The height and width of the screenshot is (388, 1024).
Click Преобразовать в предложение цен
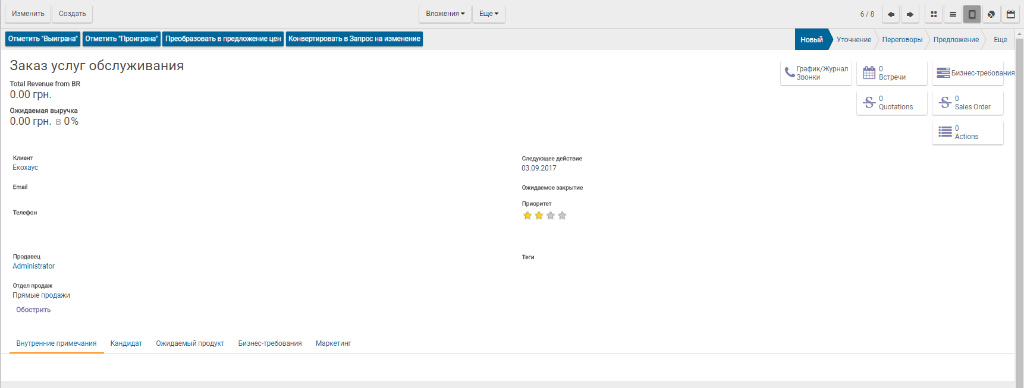(223, 39)
